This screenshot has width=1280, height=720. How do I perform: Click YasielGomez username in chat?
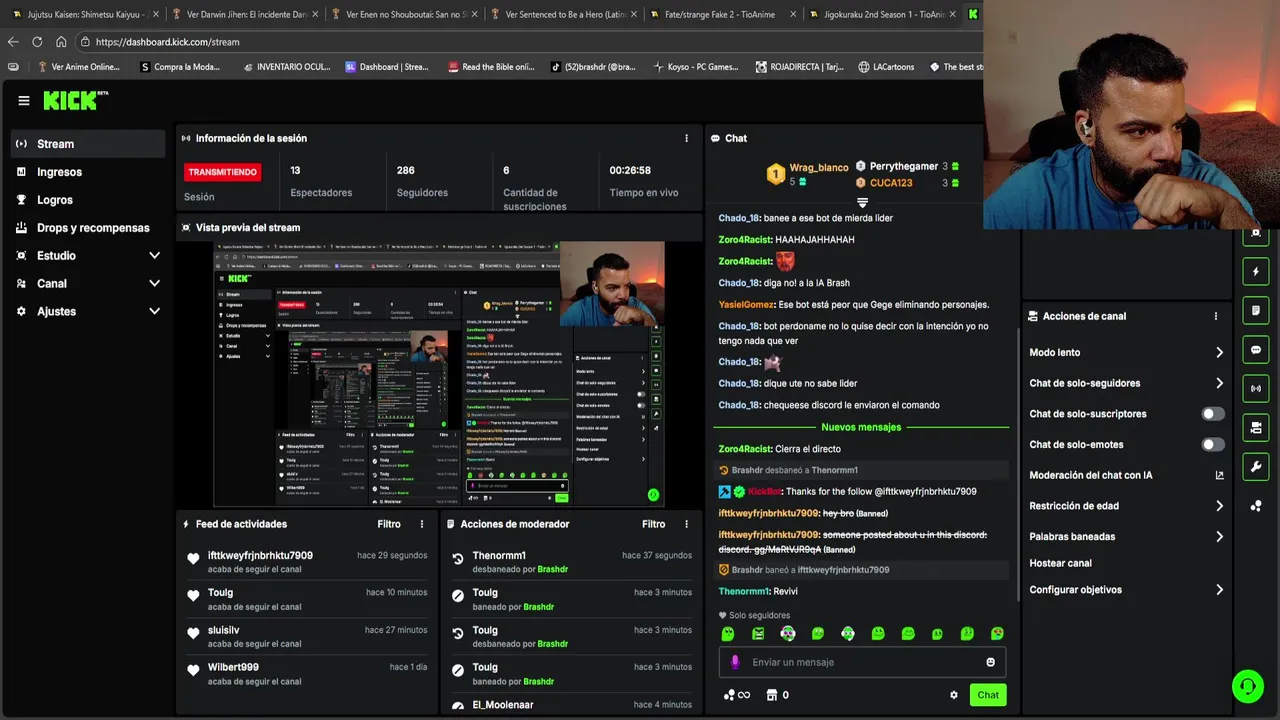[746, 305]
